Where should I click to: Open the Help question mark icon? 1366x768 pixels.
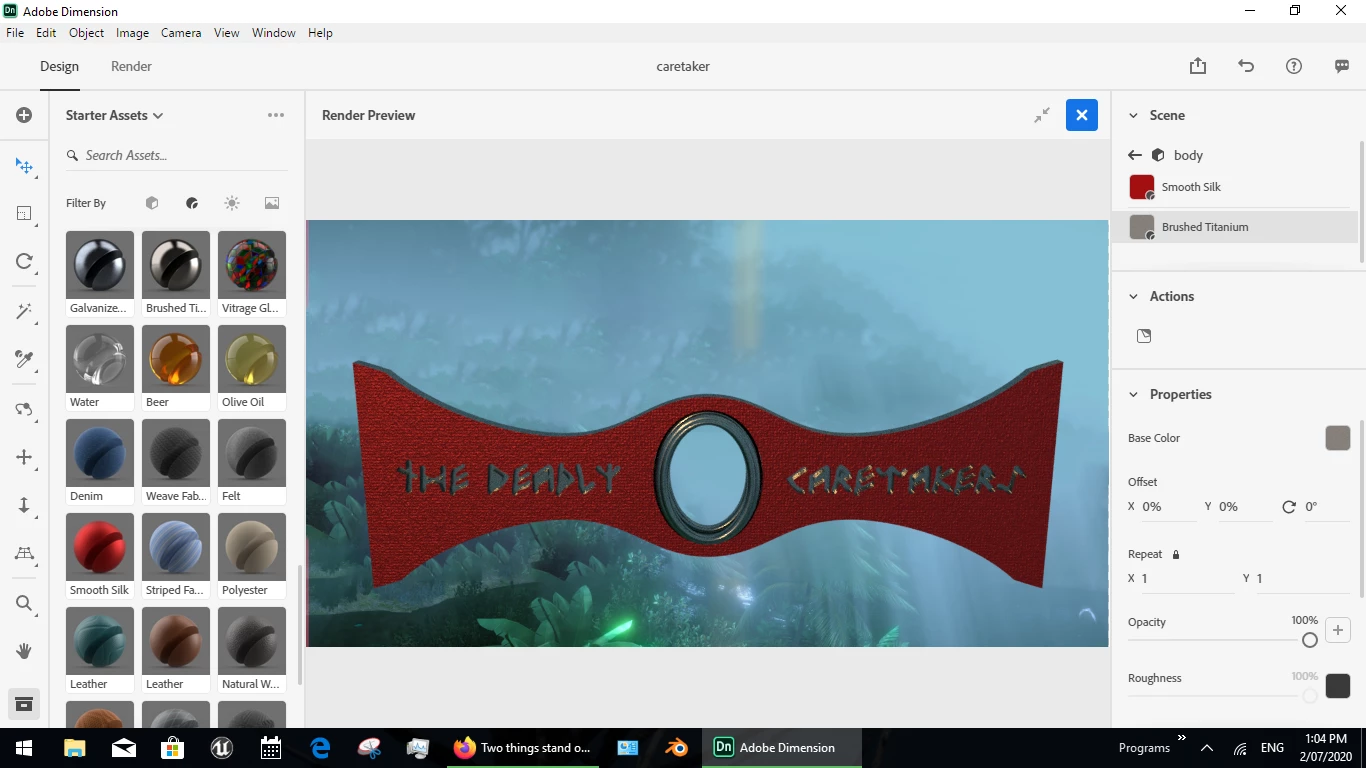pyautogui.click(x=1294, y=66)
